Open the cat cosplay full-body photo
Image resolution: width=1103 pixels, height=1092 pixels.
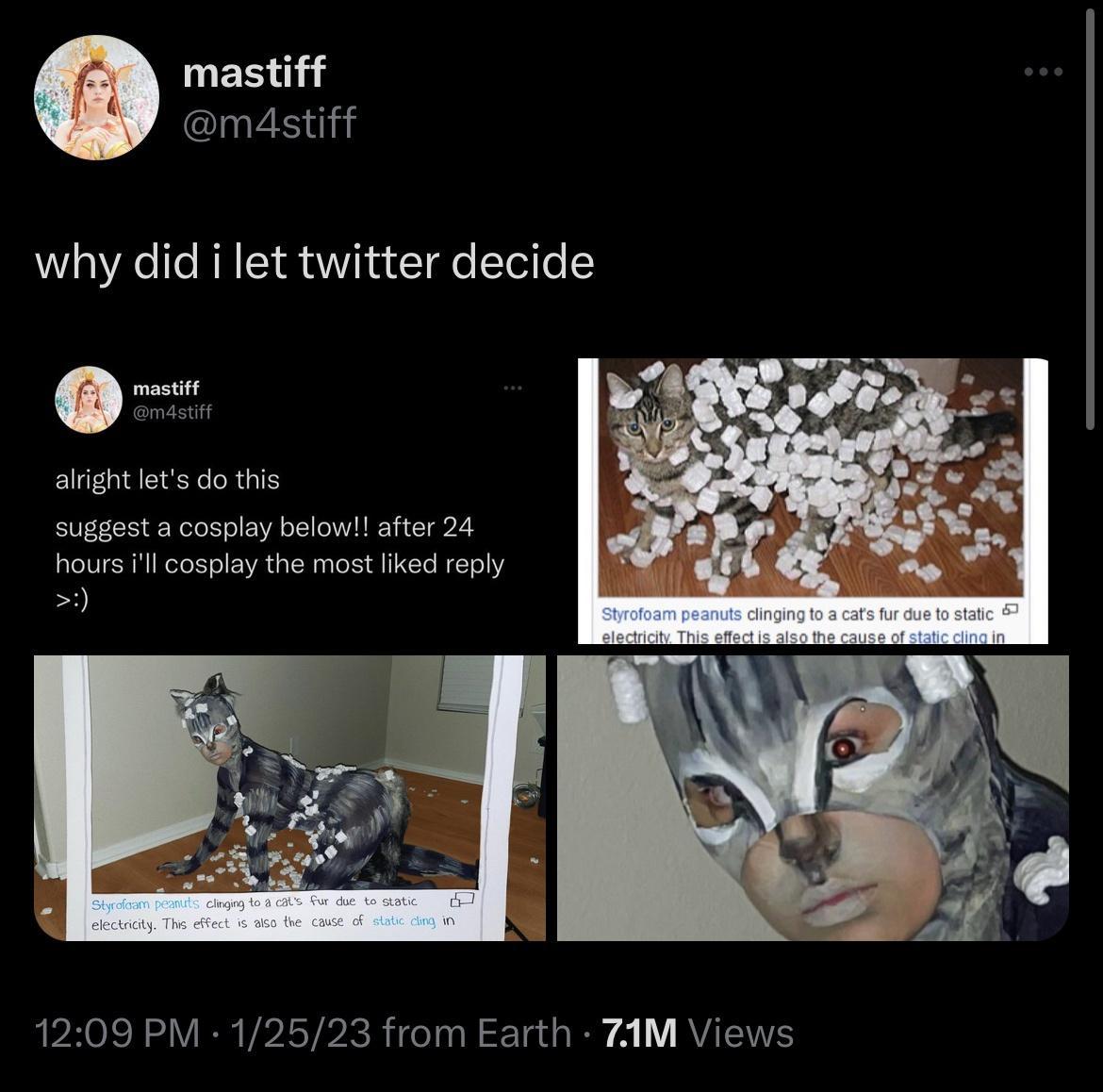(x=289, y=797)
